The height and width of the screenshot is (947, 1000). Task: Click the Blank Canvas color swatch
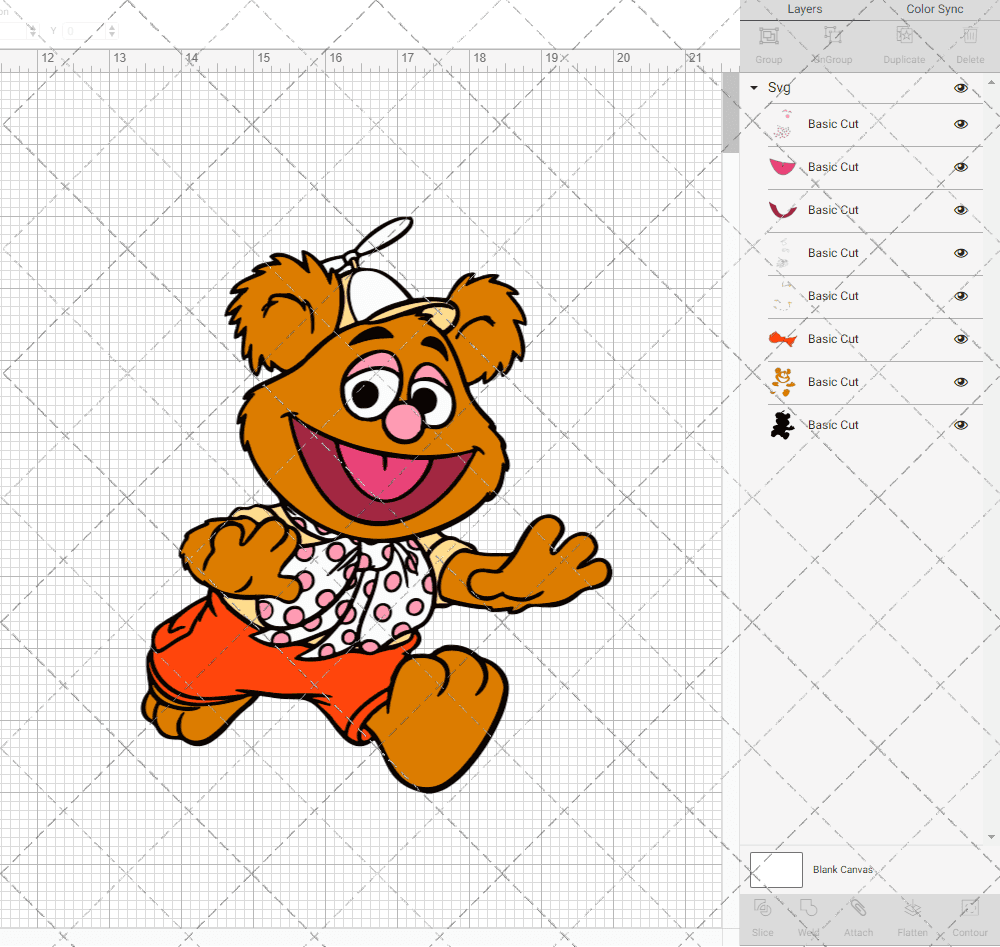pos(776,870)
